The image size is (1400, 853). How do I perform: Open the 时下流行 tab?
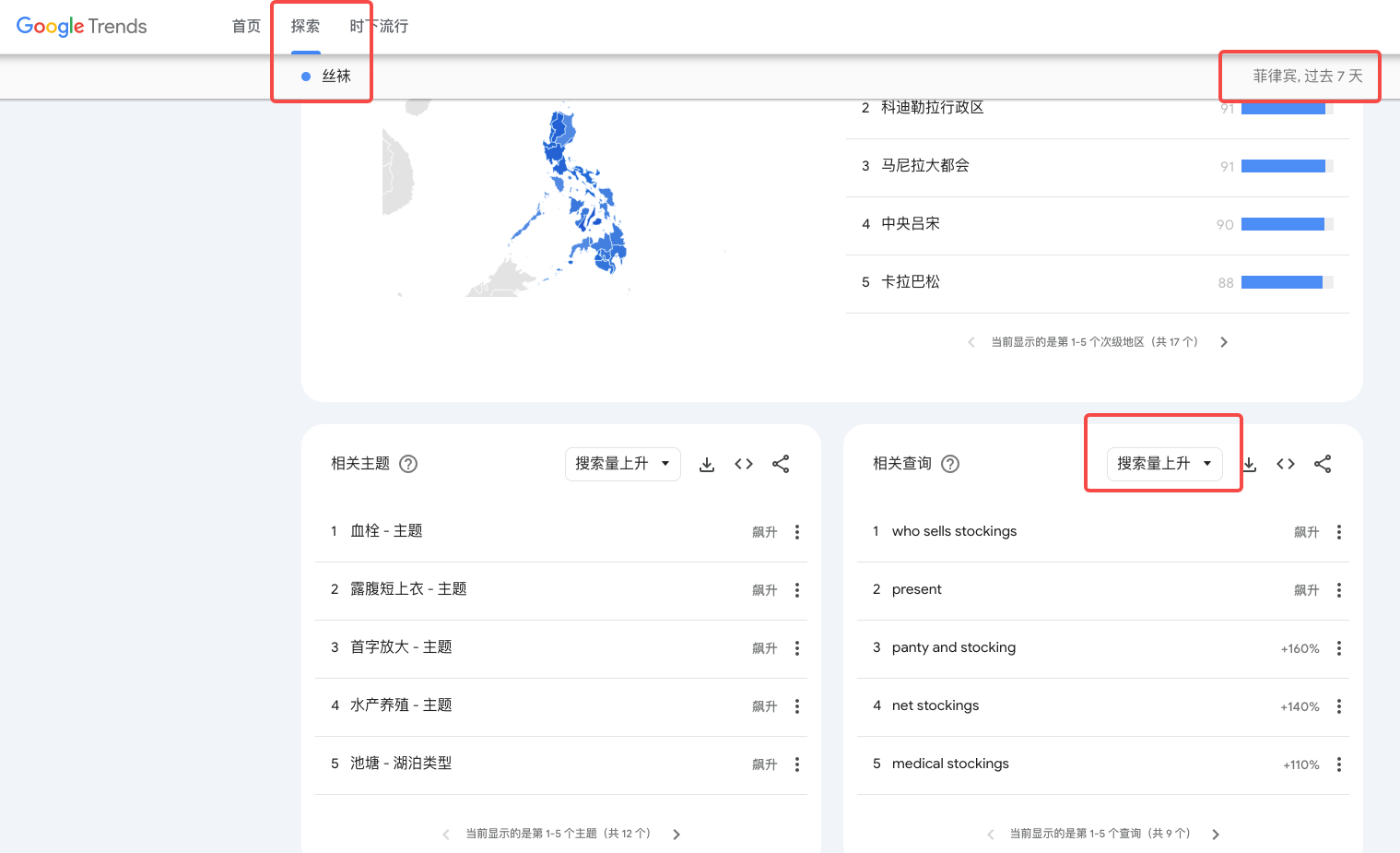click(379, 27)
